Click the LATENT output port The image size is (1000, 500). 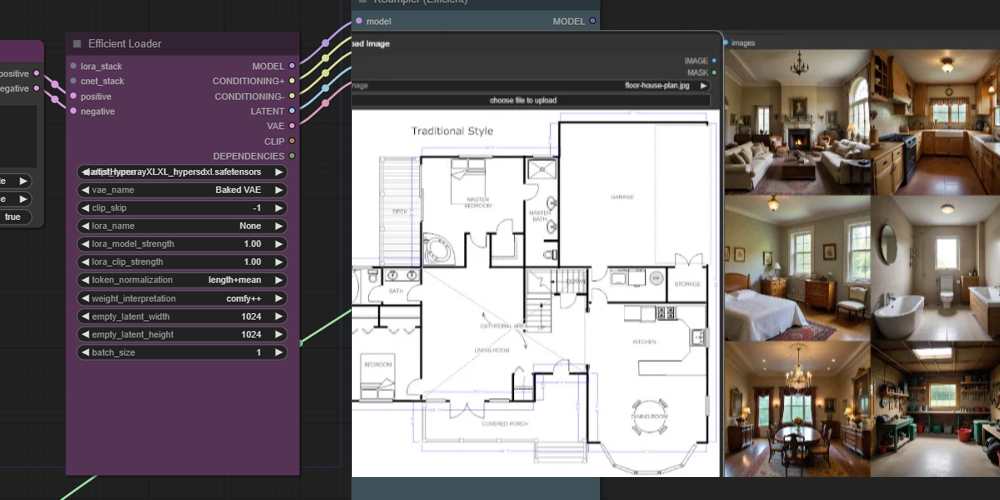point(292,111)
